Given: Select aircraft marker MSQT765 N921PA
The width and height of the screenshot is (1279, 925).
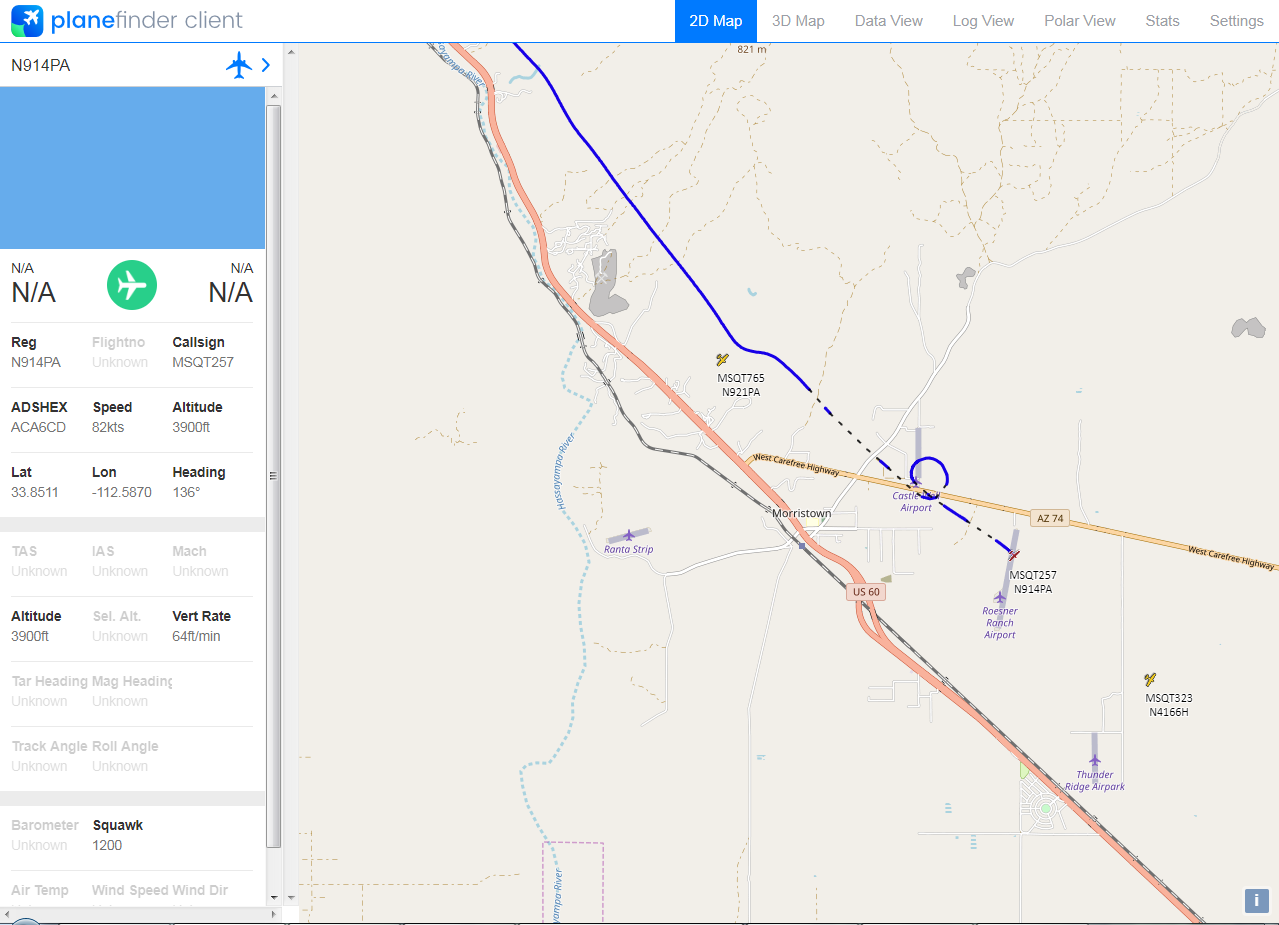Looking at the screenshot, I should coord(722,359).
